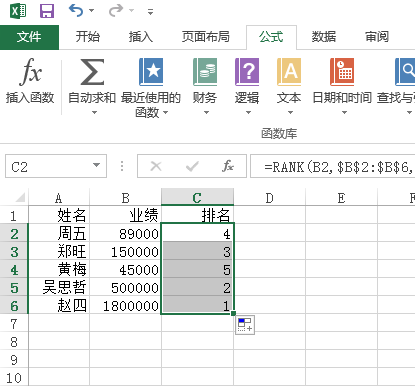Select the cell with value 1800000
This screenshot has height=386, width=415.
[x=126, y=305]
